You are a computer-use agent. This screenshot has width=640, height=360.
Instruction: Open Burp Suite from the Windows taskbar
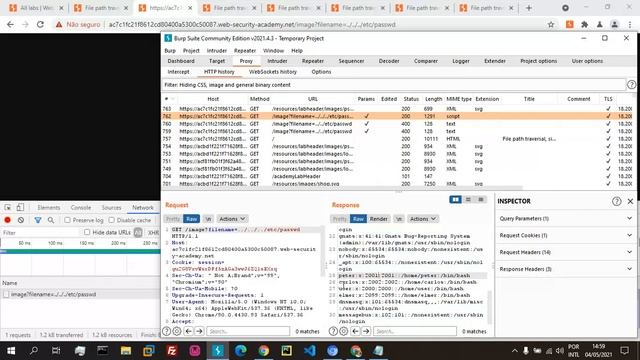pyautogui.click(x=218, y=350)
